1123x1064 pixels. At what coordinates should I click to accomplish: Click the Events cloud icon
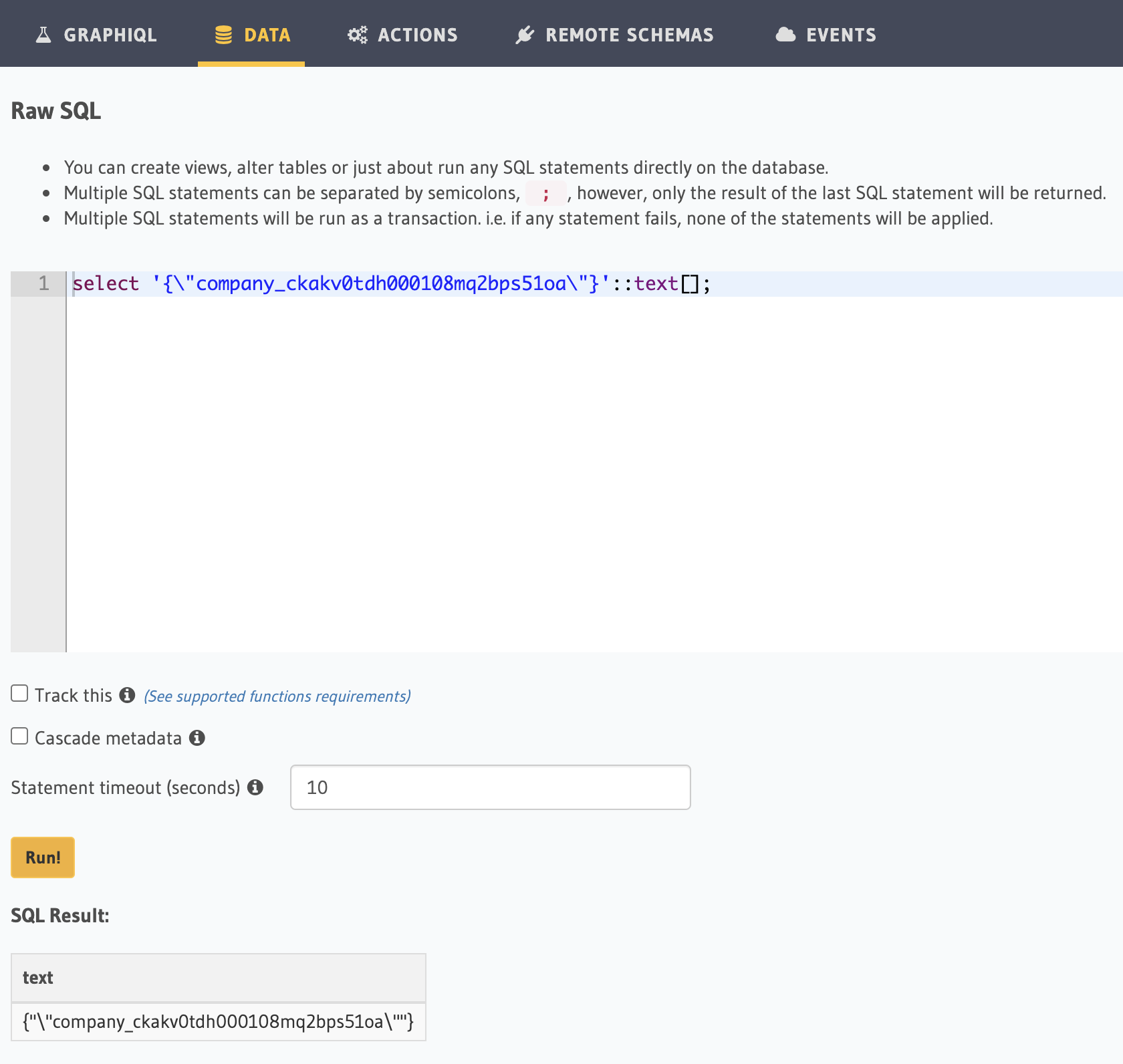coord(786,33)
